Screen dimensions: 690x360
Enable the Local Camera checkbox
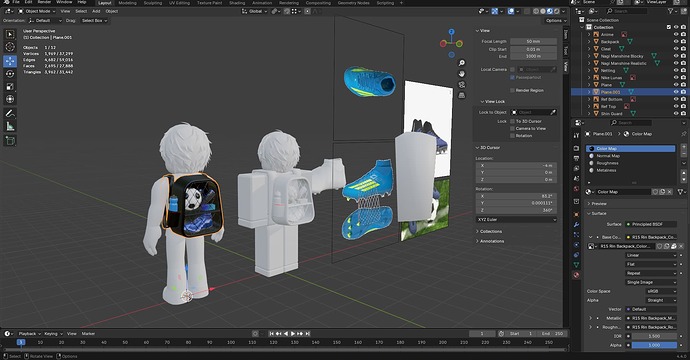click(512, 70)
